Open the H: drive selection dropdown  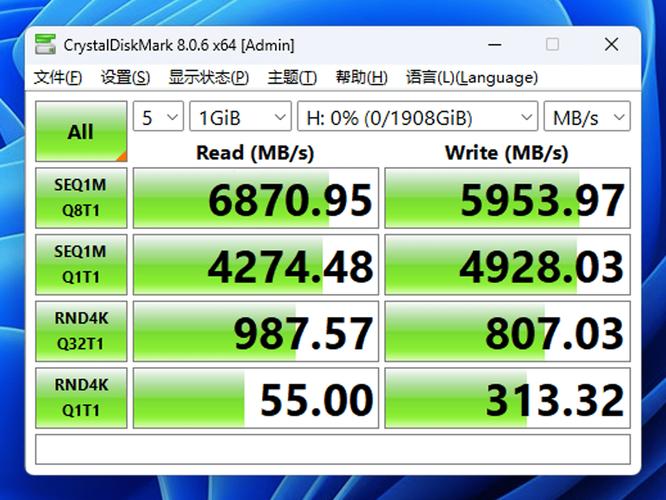pos(418,116)
